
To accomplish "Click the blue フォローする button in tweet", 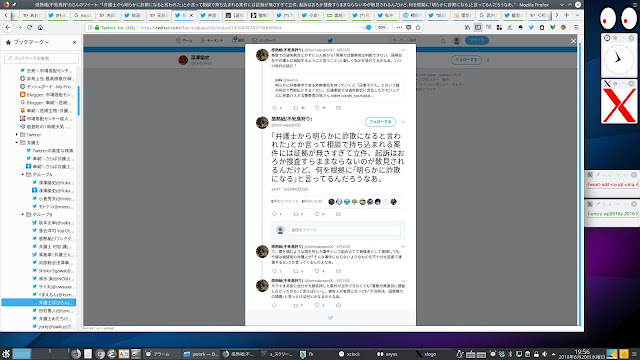I will click(380, 122).
